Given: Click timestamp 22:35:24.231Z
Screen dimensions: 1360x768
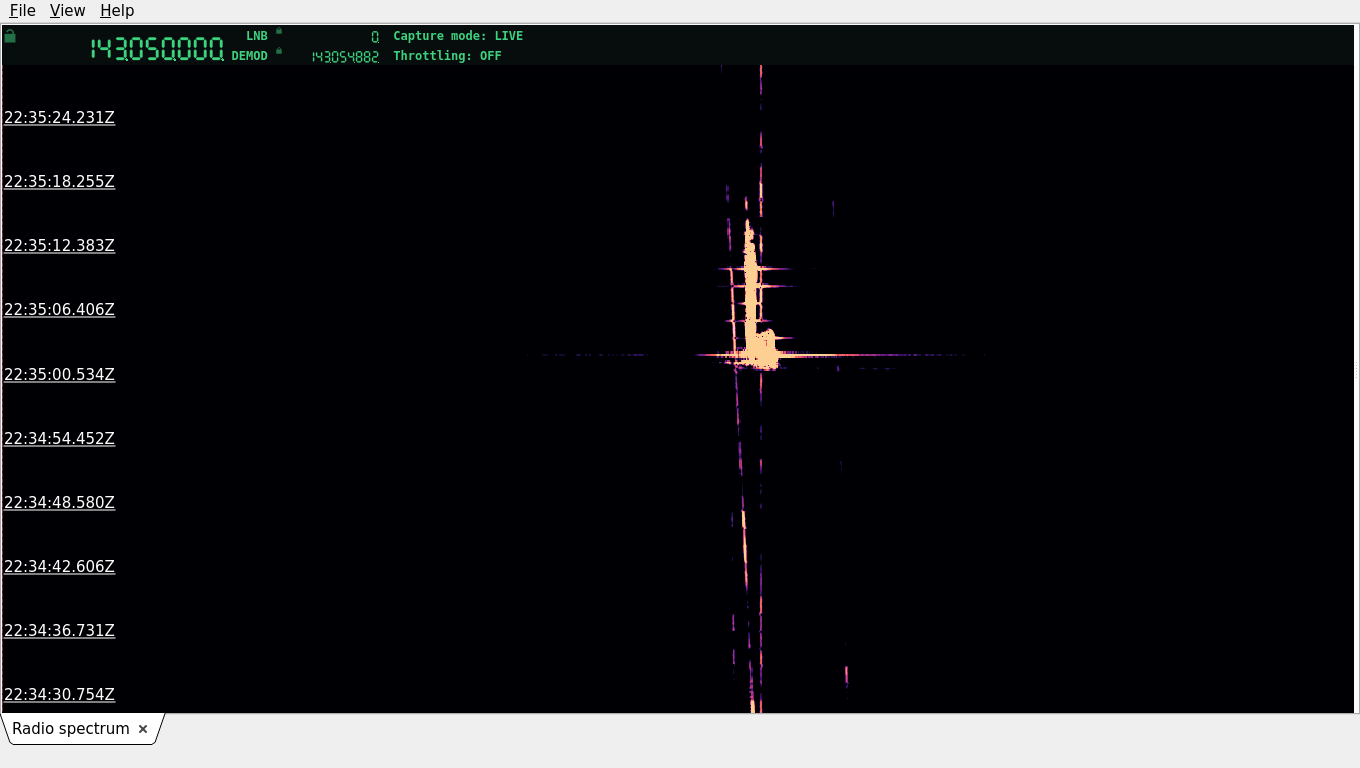Looking at the screenshot, I should point(59,117).
